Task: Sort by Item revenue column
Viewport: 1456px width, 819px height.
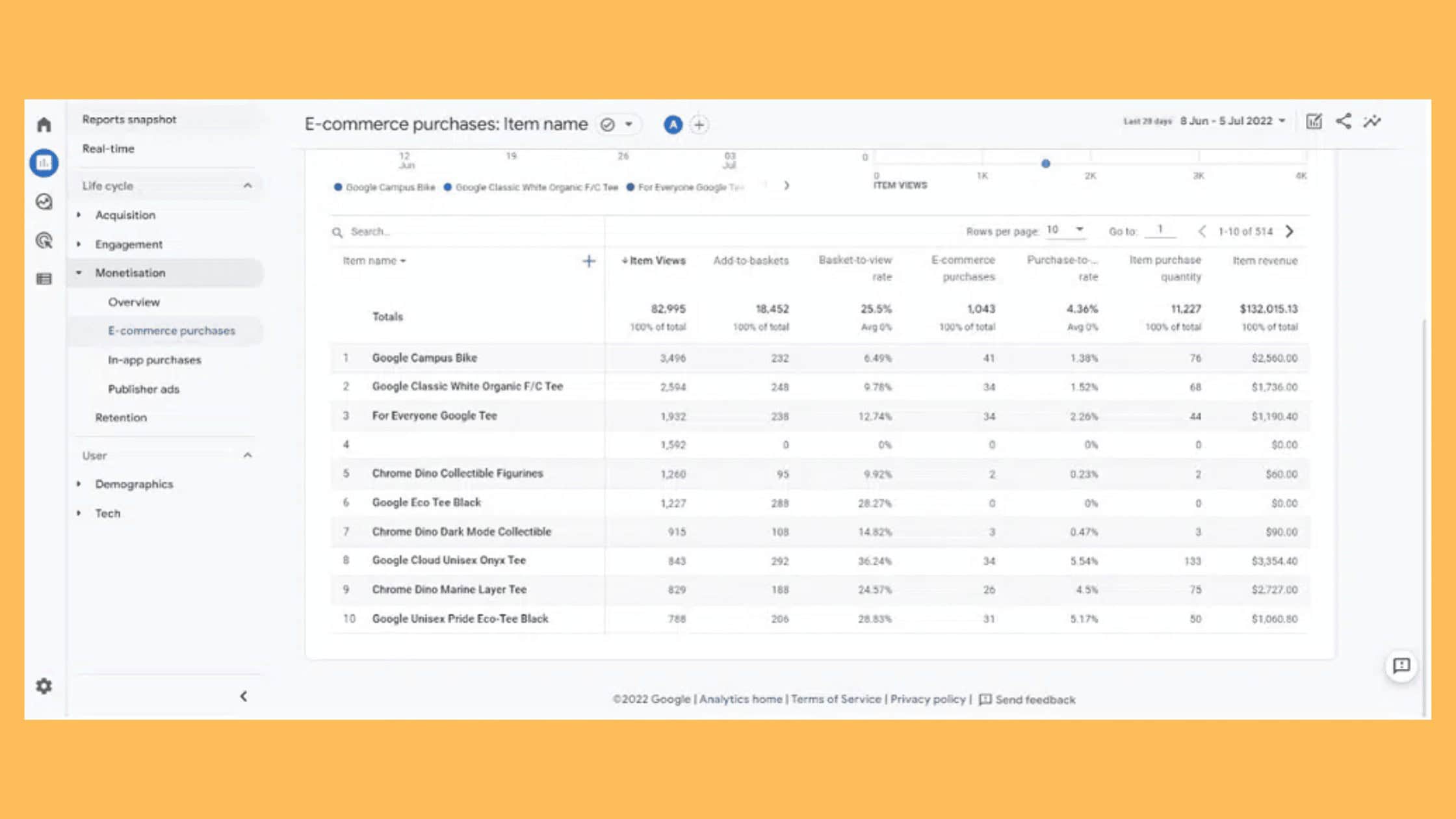Action: point(1265,261)
